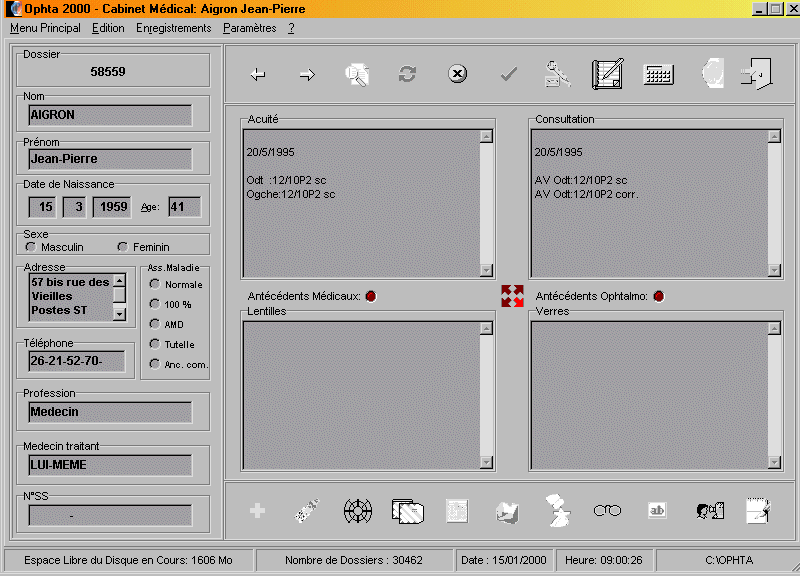Click the validate checkmark icon
800x576 pixels.
pyautogui.click(x=508, y=74)
